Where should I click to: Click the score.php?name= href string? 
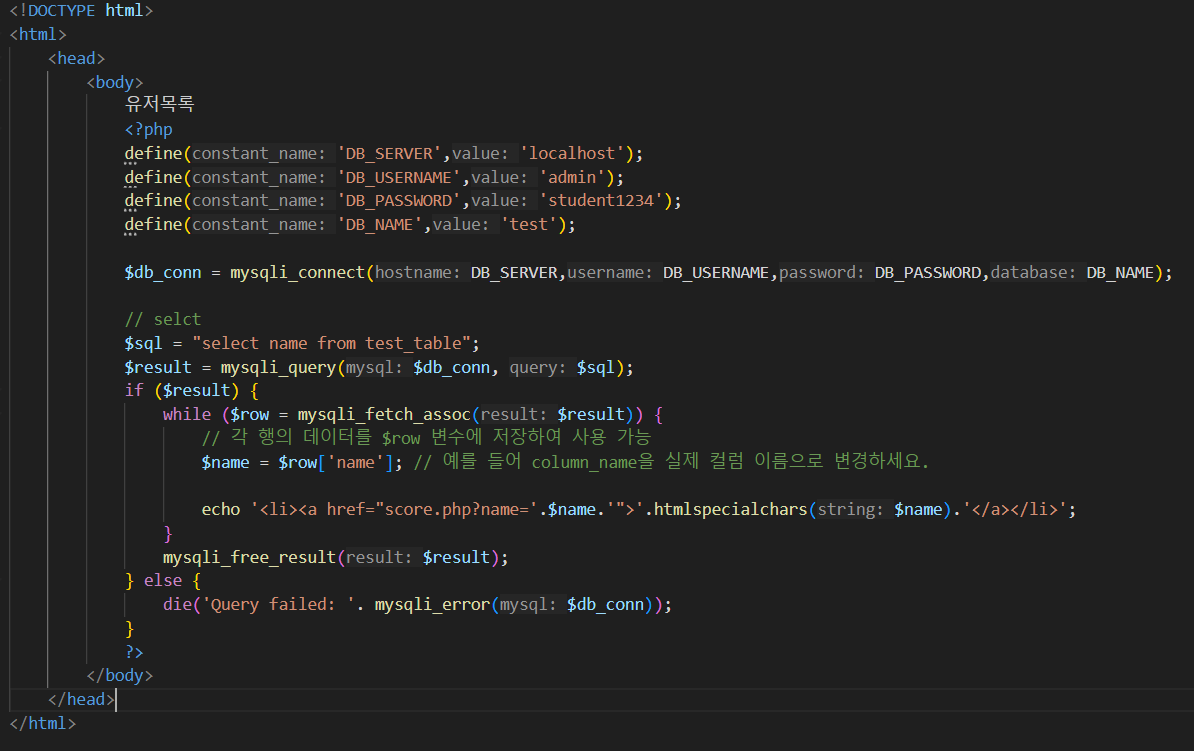457,510
